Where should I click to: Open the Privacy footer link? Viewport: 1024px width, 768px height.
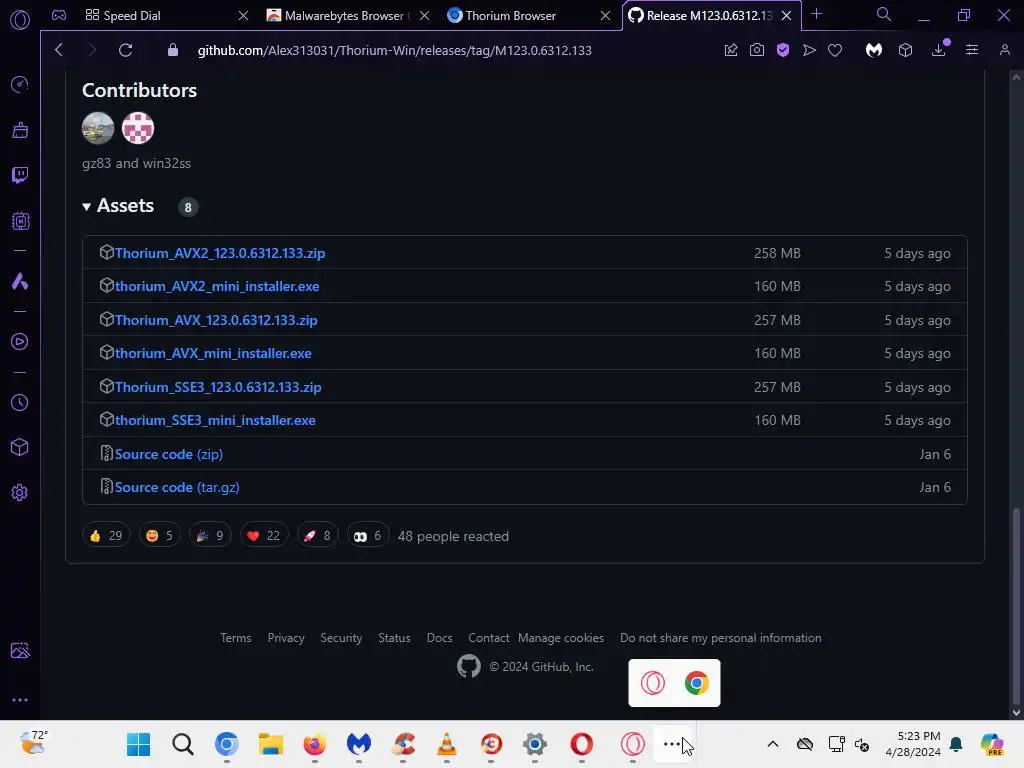pyautogui.click(x=286, y=638)
